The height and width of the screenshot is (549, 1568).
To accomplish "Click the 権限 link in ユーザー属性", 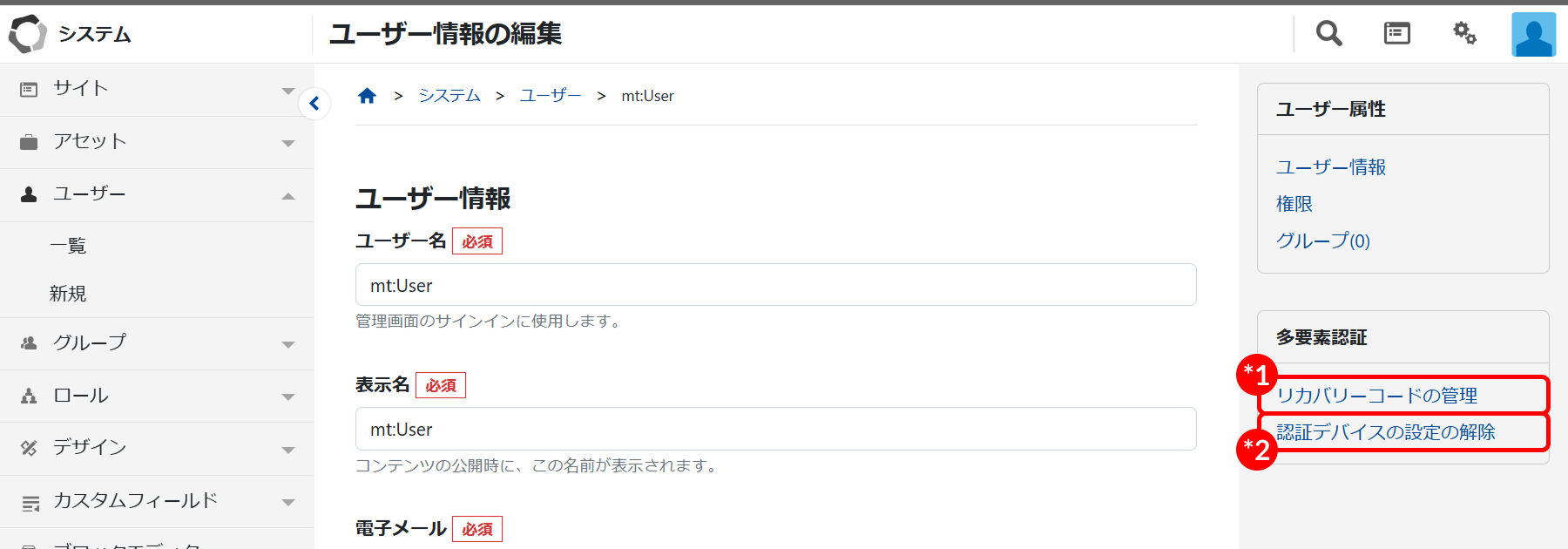I will click(1294, 204).
